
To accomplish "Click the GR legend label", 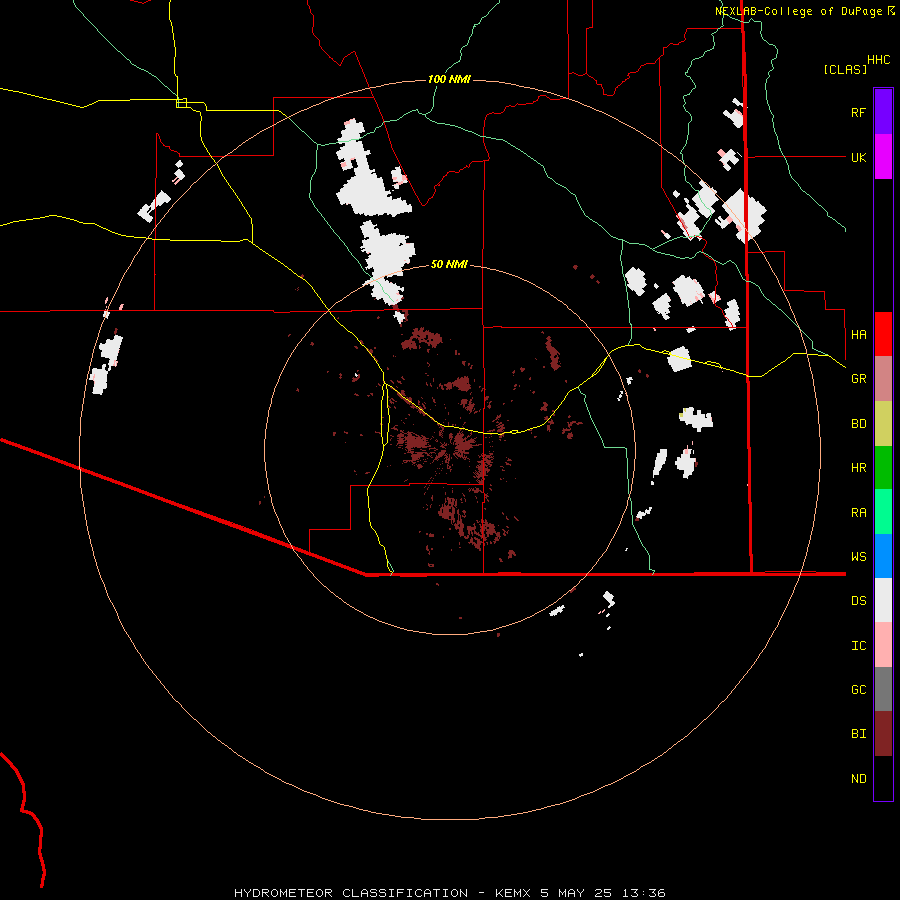I will coord(858,379).
